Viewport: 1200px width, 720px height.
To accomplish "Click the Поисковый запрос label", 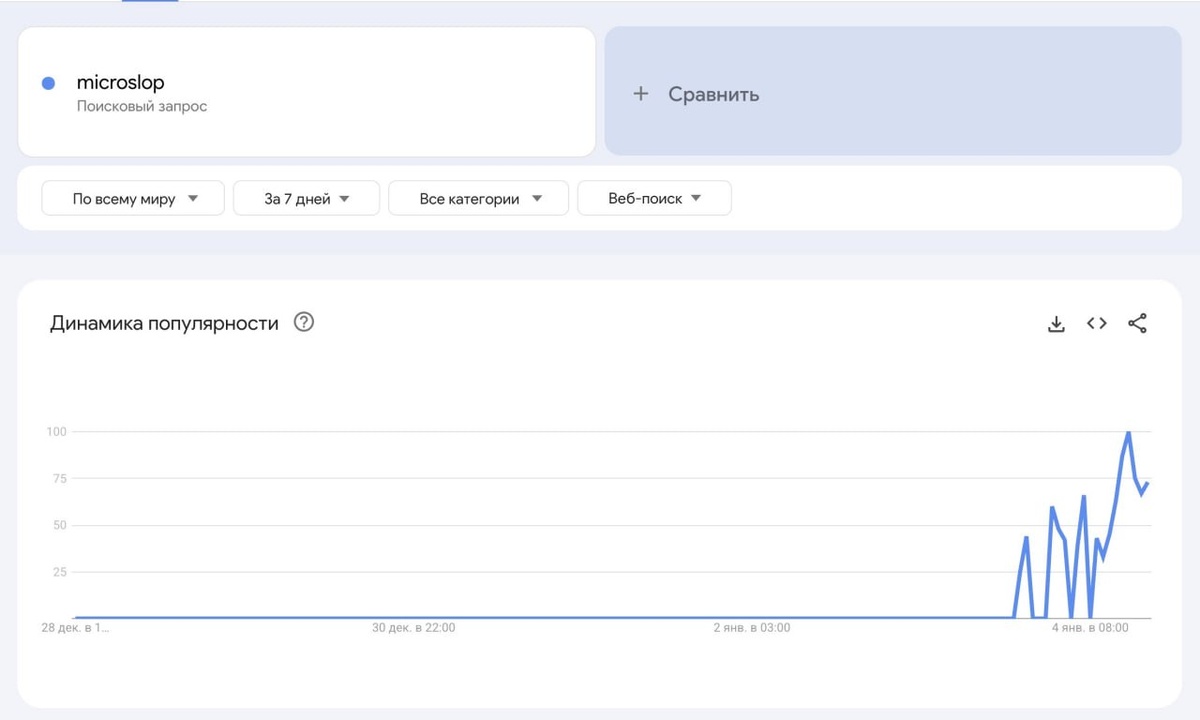I will [x=142, y=106].
